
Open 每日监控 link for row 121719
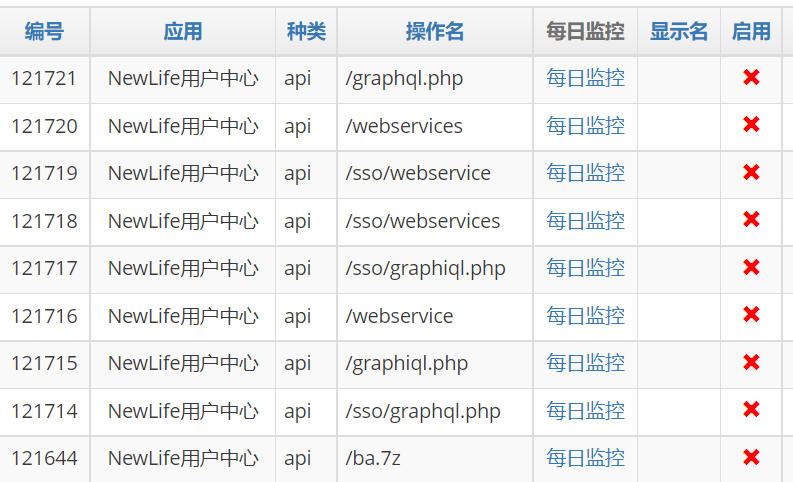tap(585, 173)
